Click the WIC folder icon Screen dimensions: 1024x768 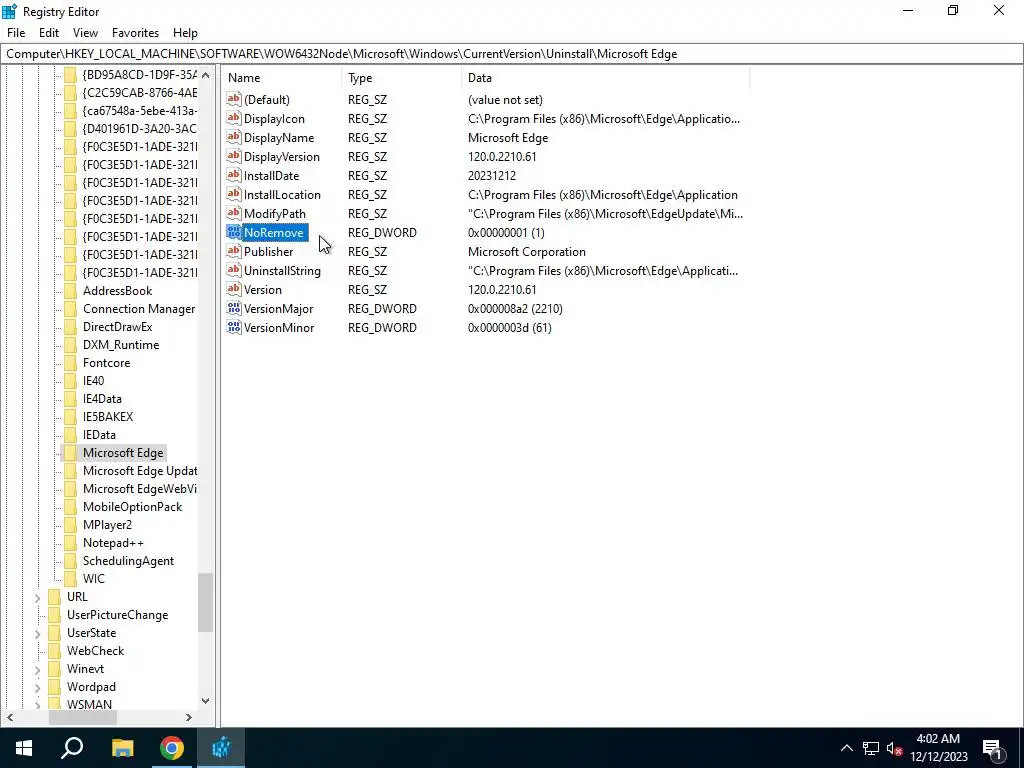click(71, 579)
